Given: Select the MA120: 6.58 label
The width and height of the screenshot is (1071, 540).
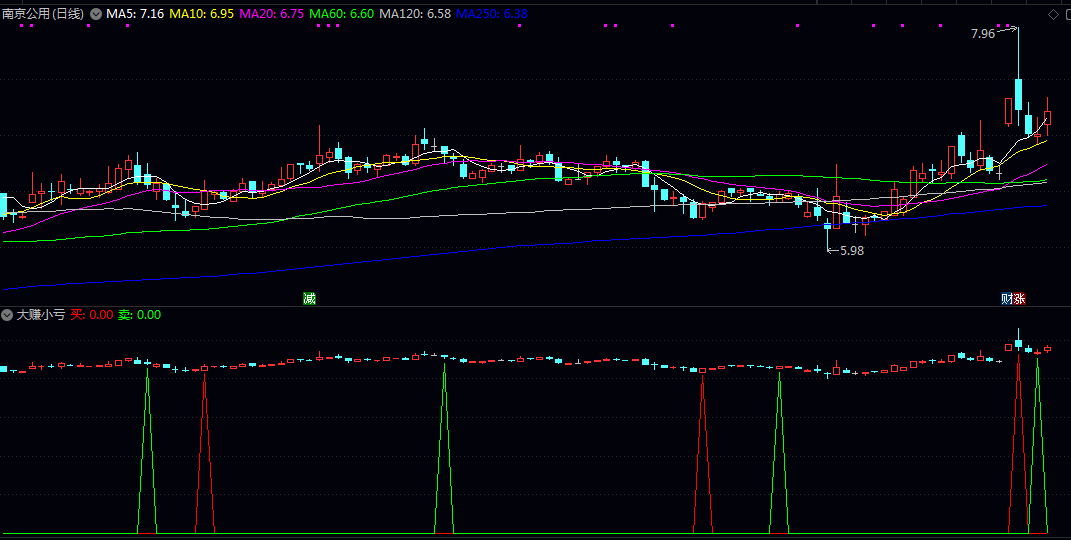Looking at the screenshot, I should click(x=414, y=15).
